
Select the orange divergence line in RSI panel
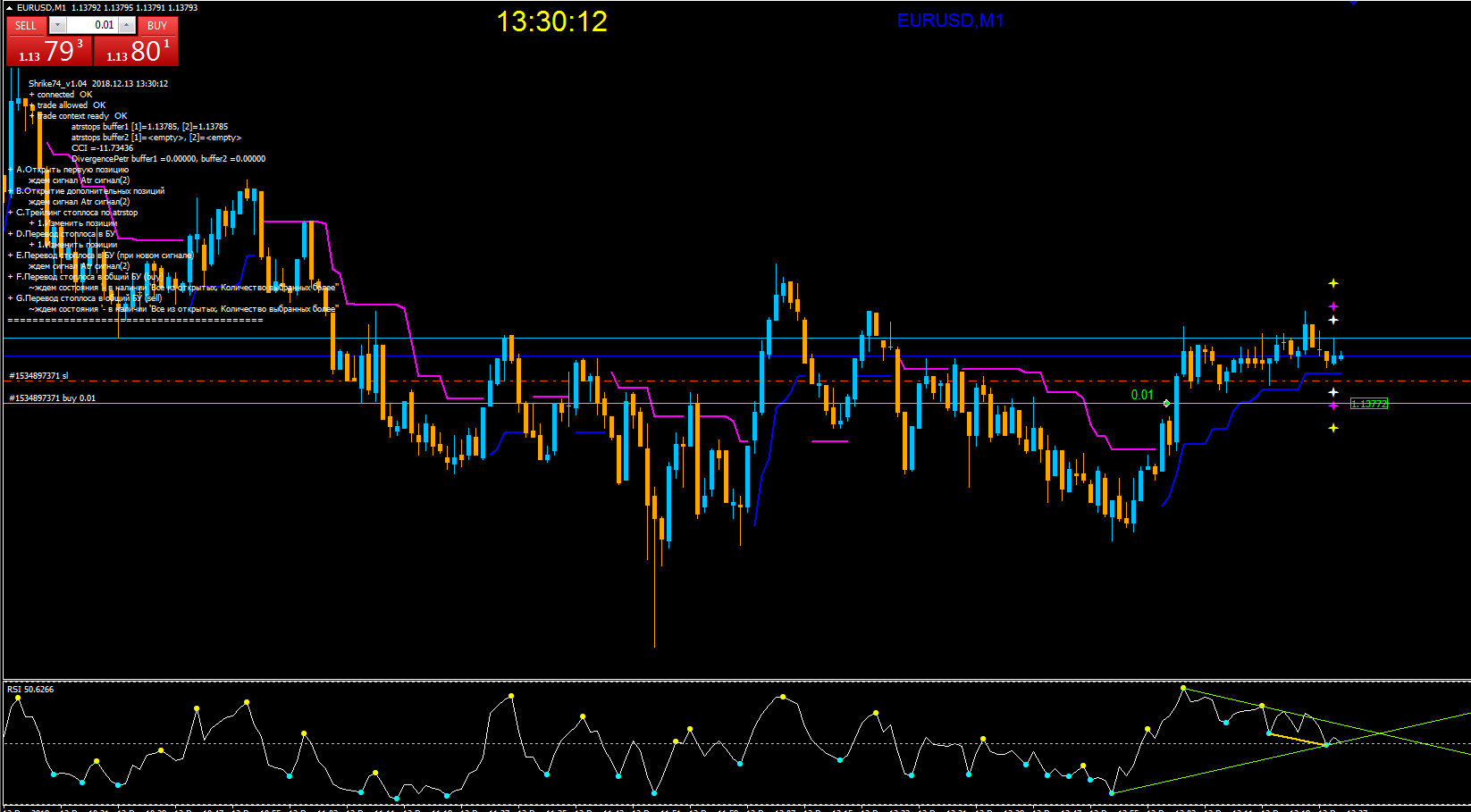pos(1298,739)
